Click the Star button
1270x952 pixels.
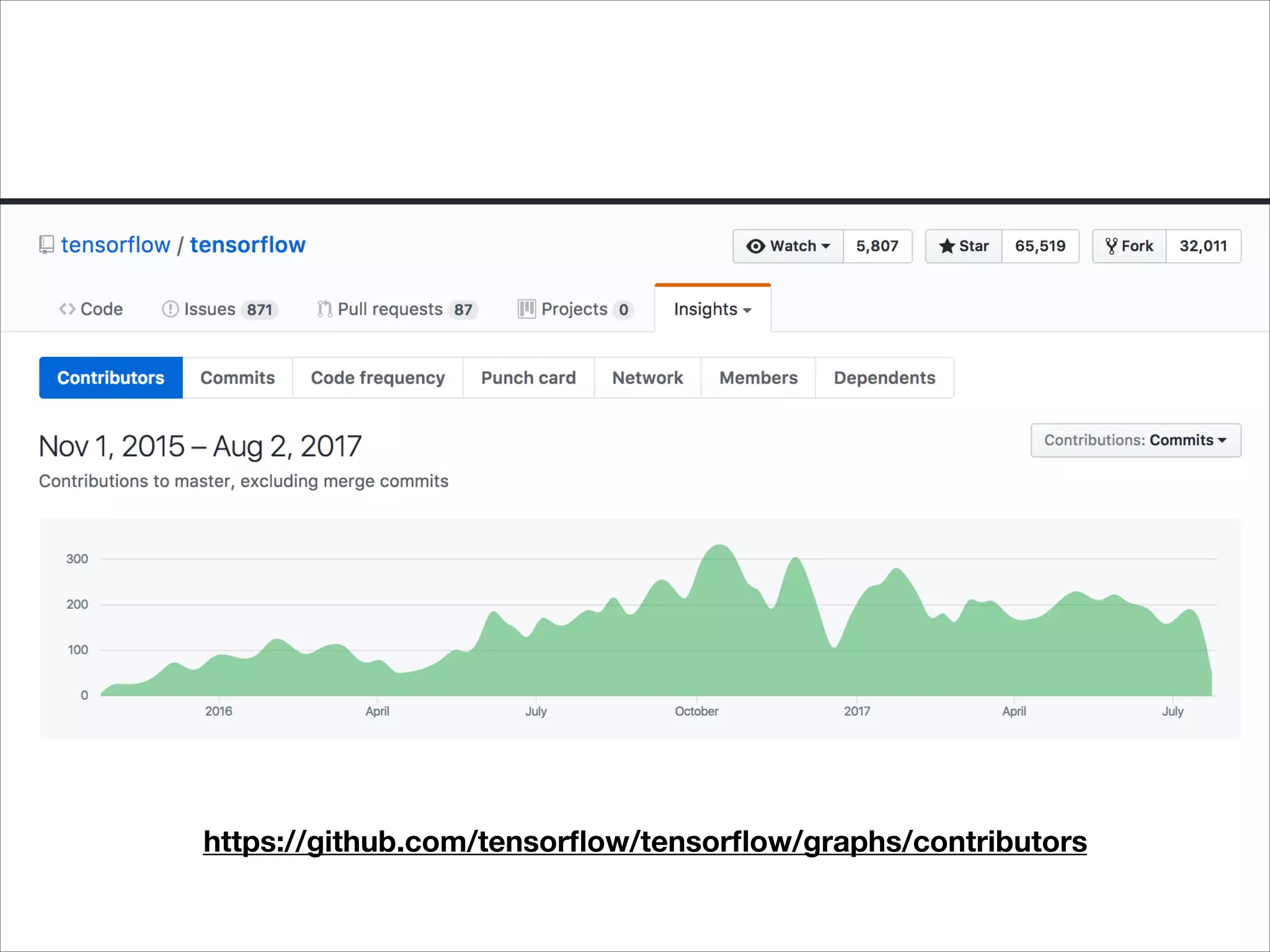[x=964, y=246]
